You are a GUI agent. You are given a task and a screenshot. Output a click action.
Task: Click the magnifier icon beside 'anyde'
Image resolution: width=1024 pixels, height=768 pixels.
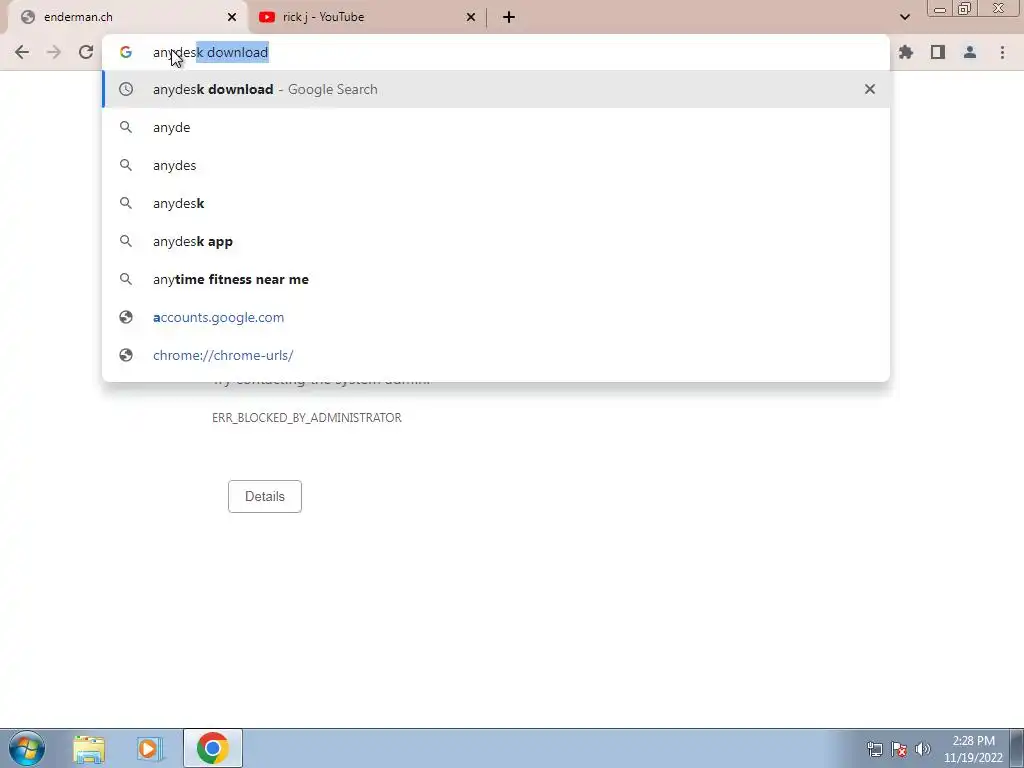[x=125, y=127]
